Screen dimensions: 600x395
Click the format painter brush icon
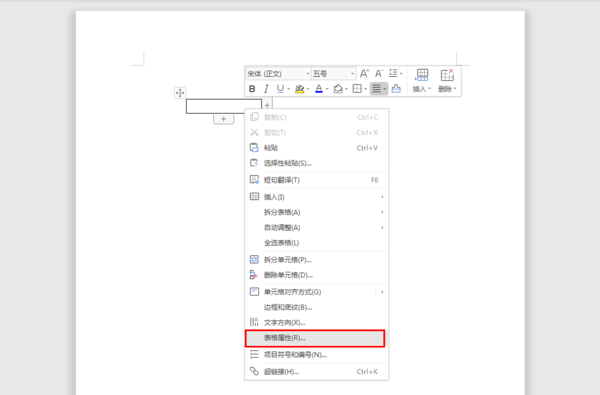coord(396,89)
